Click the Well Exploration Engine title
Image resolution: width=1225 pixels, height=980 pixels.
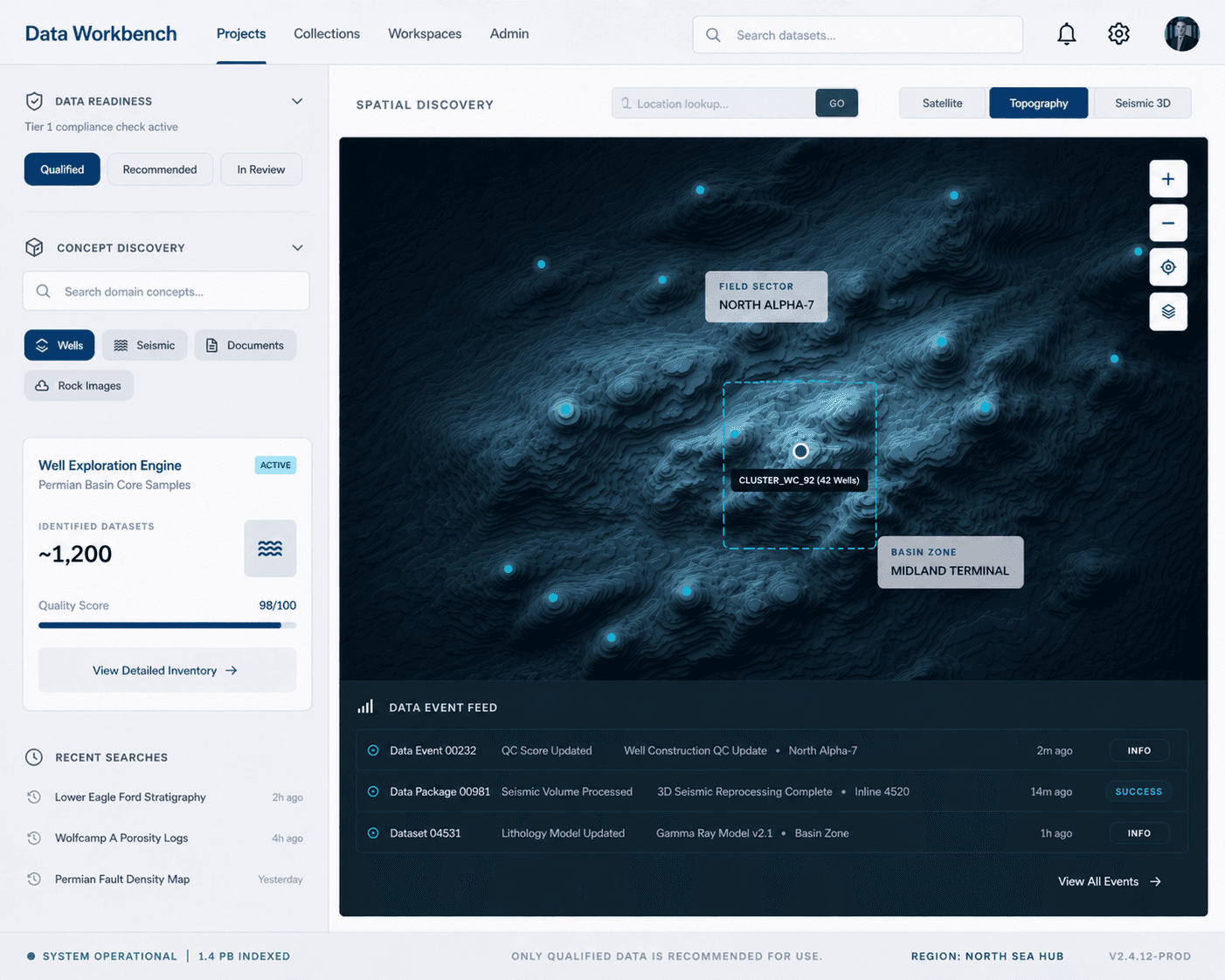tap(110, 465)
